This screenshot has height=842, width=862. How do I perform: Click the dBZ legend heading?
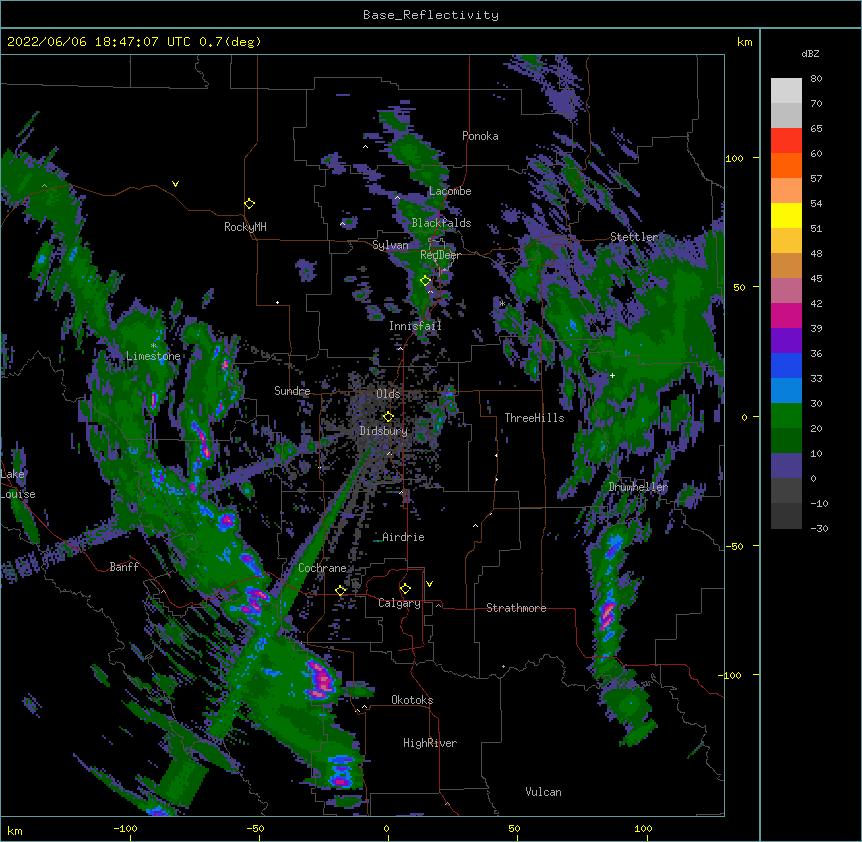(x=810, y=53)
